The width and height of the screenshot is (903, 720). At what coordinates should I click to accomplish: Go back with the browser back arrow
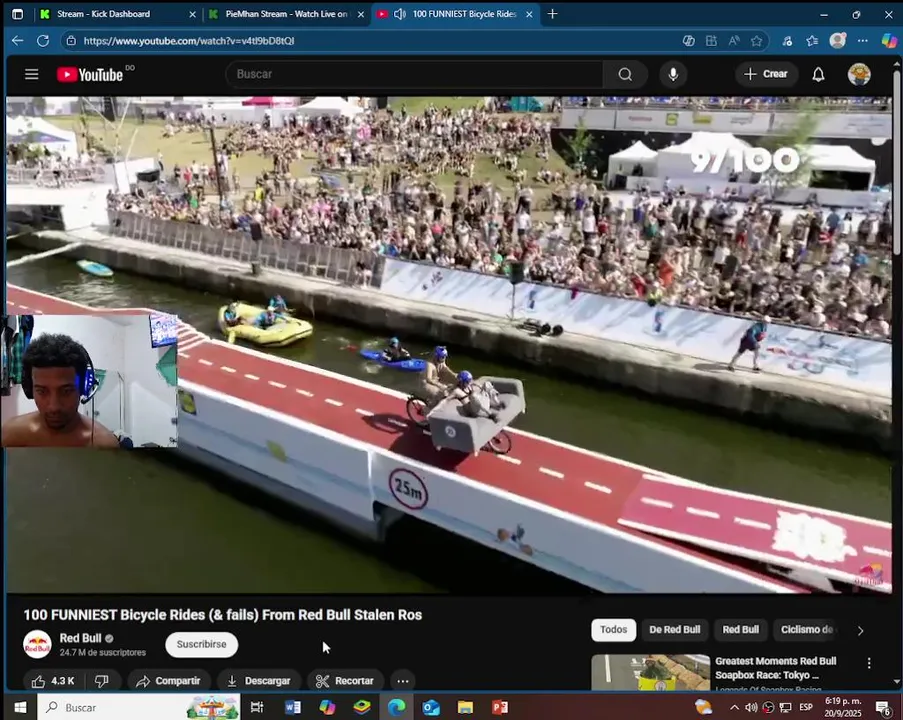pos(18,41)
